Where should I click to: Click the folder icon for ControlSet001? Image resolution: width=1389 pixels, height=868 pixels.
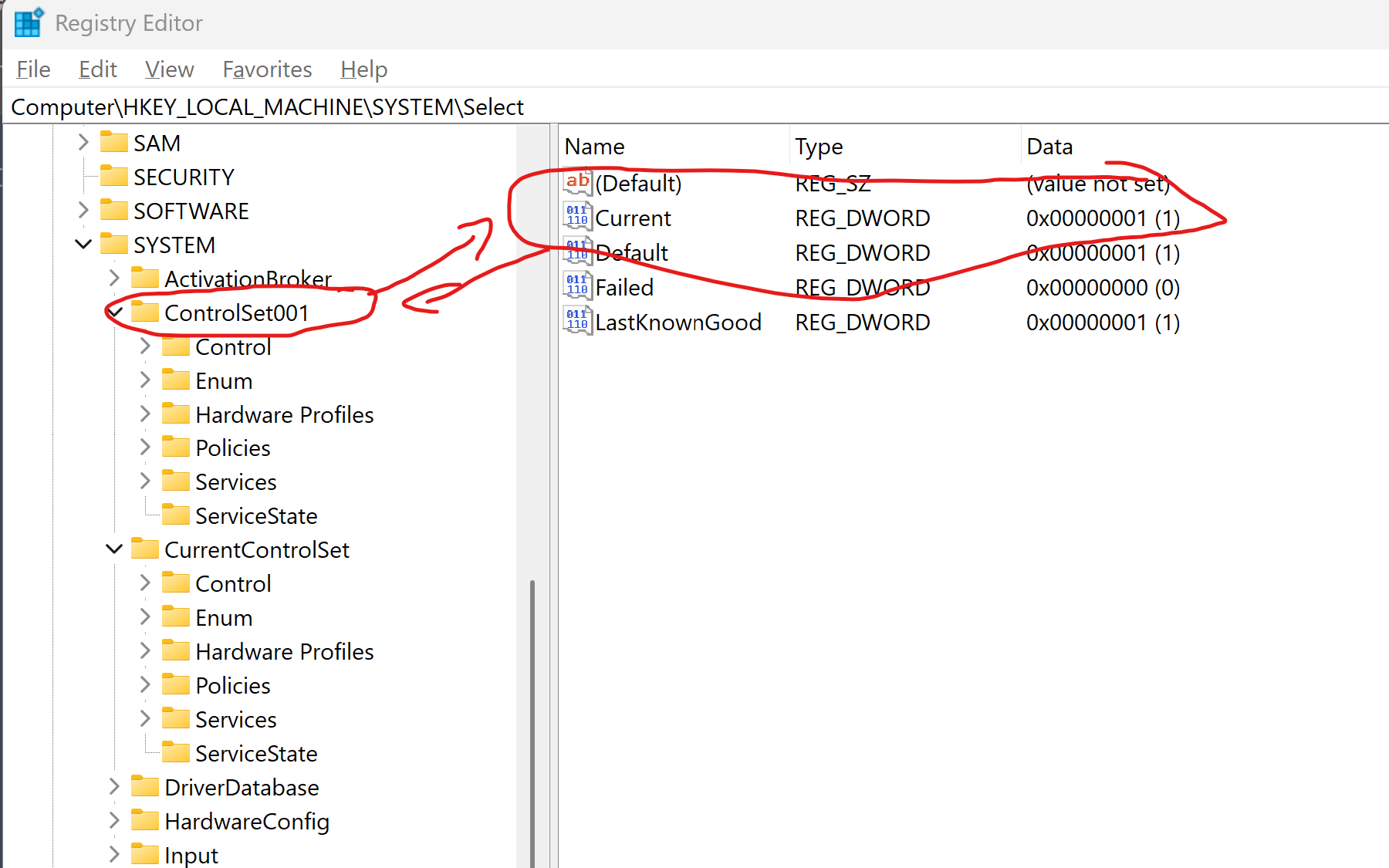(x=145, y=312)
